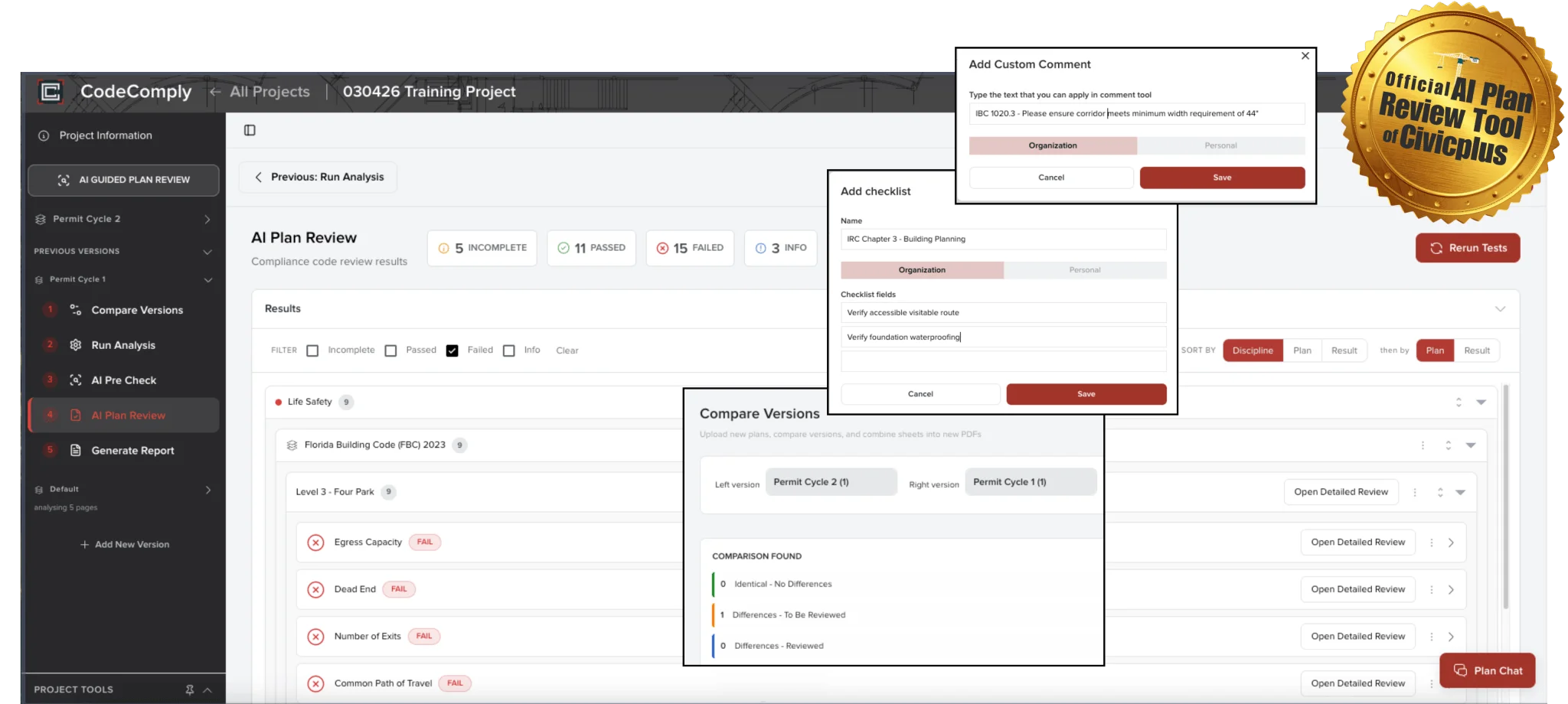Open three-dot menu for Florida Building Code

(x=1423, y=445)
